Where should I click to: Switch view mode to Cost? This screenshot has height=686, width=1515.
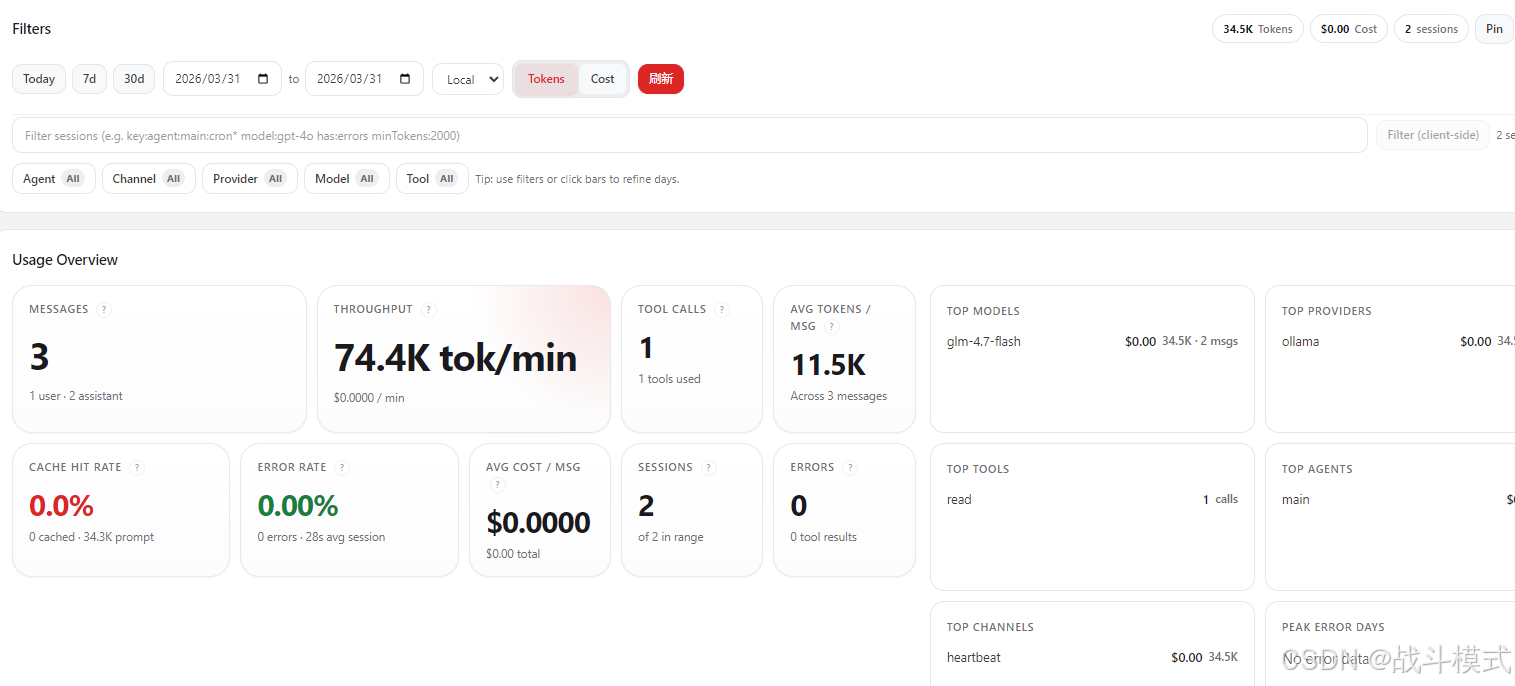[603, 79]
